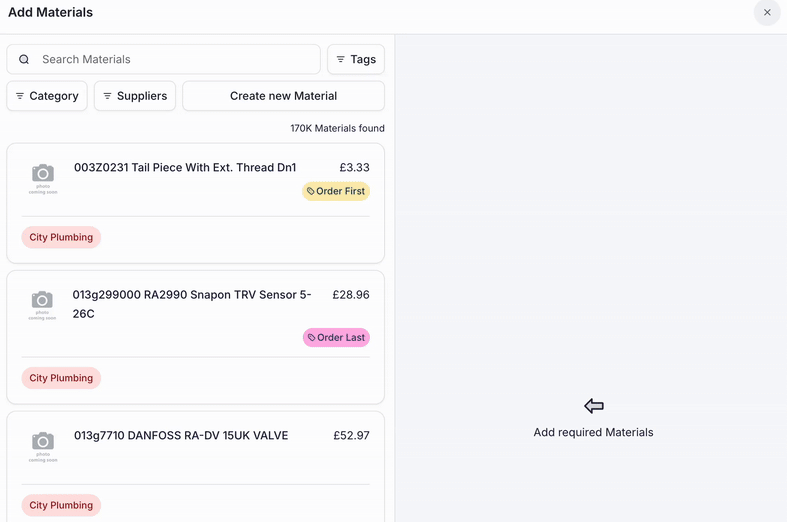
Task: Click camera icon for DANFOSS valve
Action: click(43, 445)
